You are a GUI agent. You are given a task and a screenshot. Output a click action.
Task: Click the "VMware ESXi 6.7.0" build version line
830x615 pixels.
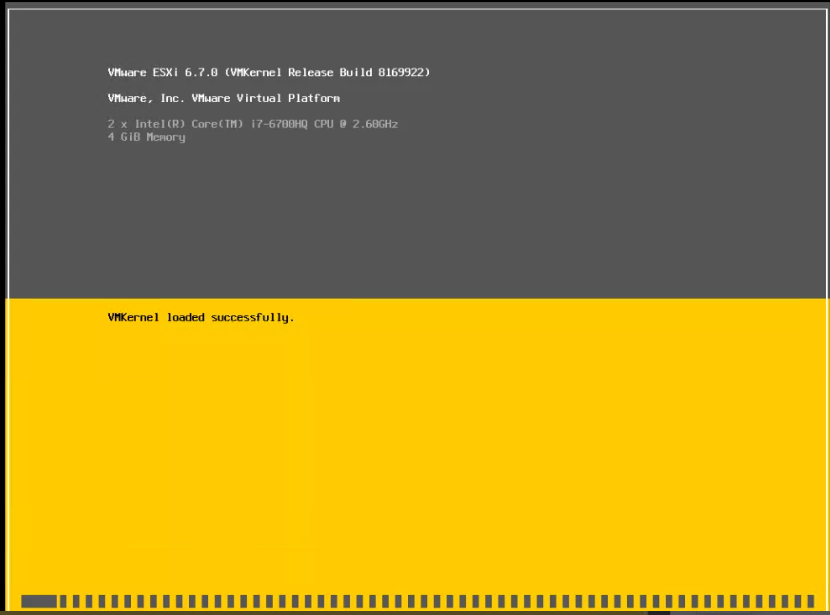tap(269, 72)
